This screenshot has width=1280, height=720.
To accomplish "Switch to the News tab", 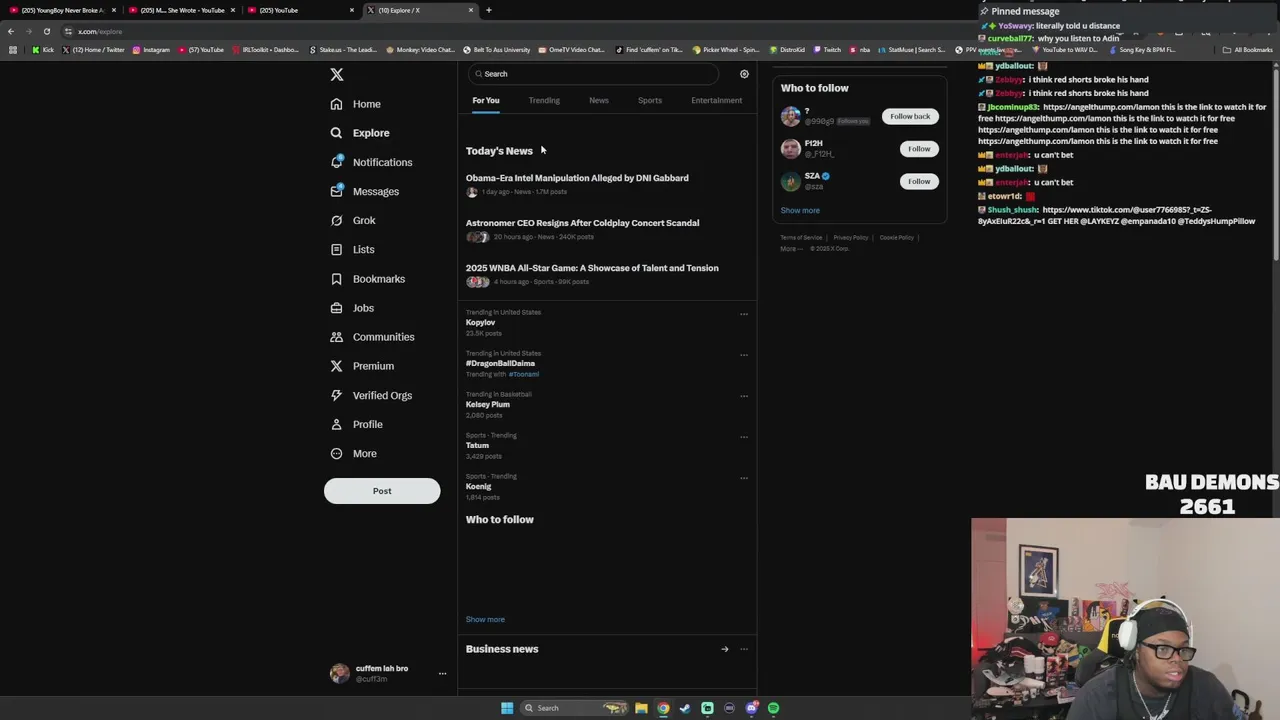I will (x=599, y=100).
